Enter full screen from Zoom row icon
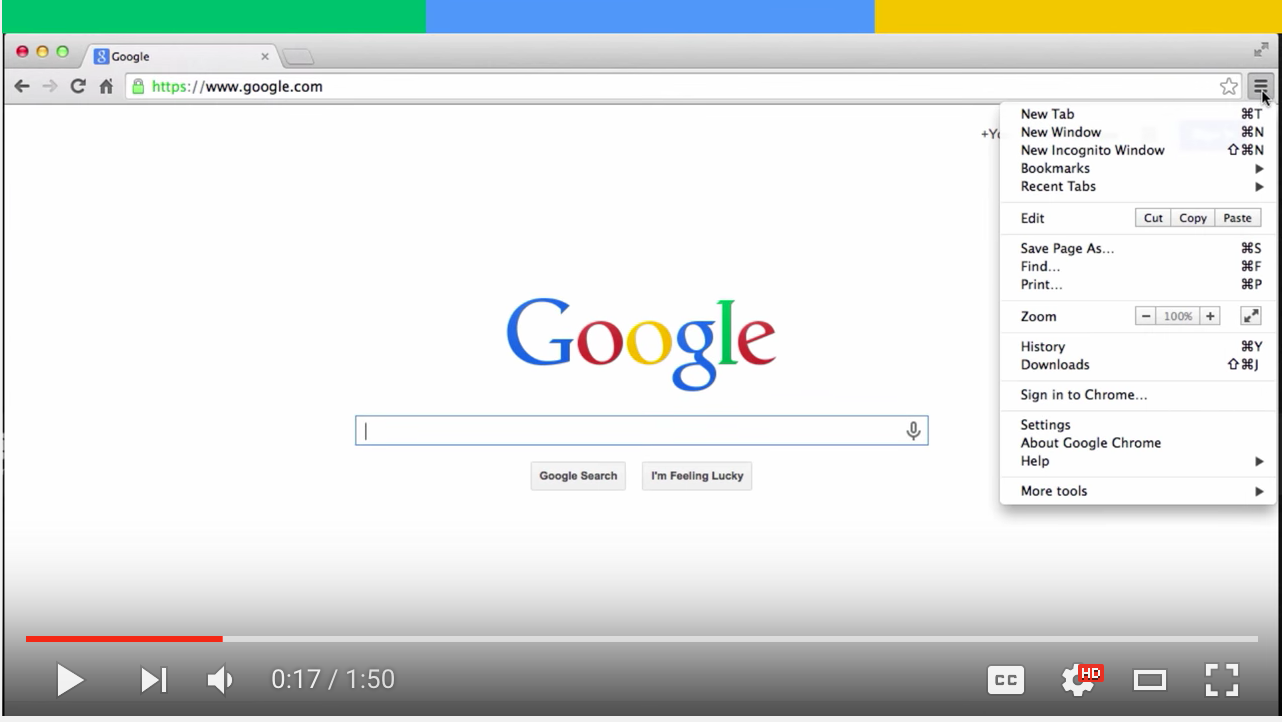This screenshot has width=1282, height=722. click(1250, 316)
